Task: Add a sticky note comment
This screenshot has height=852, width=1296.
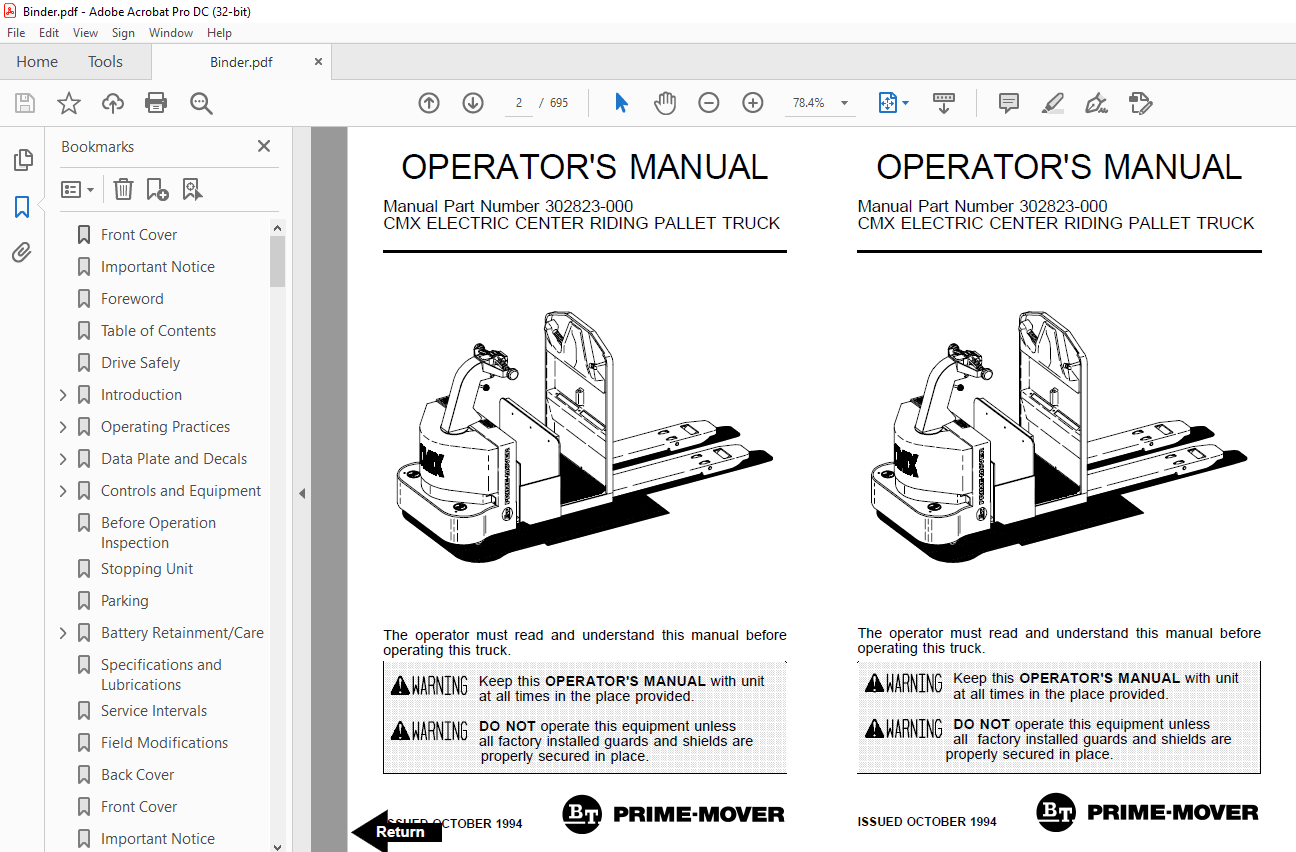Action: (1009, 103)
